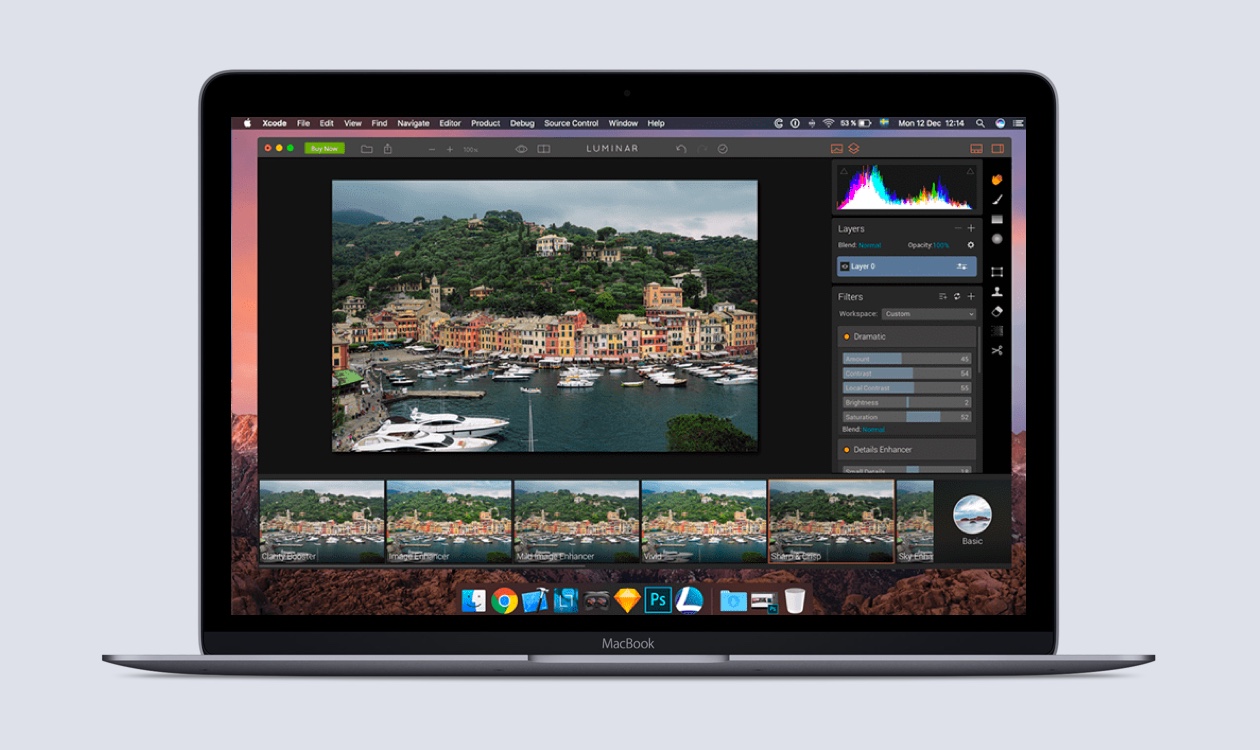Reset filters with the circular arrows icon
The height and width of the screenshot is (750, 1260).
[x=957, y=296]
